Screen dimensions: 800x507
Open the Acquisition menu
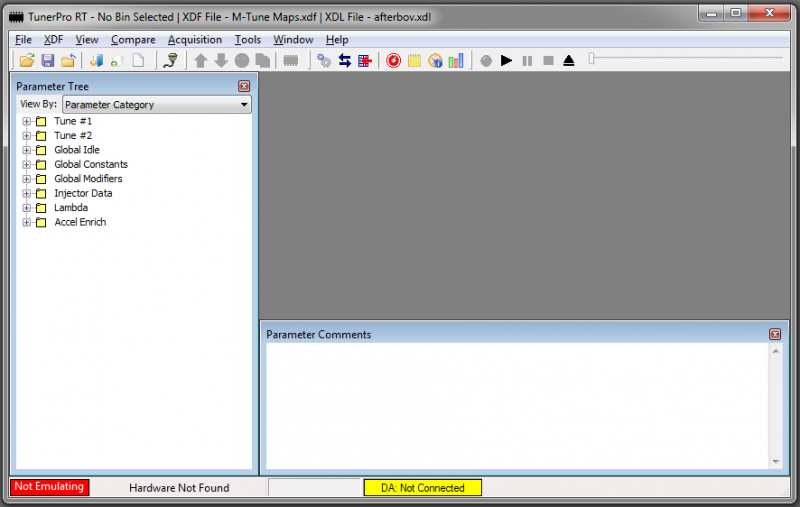pyautogui.click(x=195, y=40)
